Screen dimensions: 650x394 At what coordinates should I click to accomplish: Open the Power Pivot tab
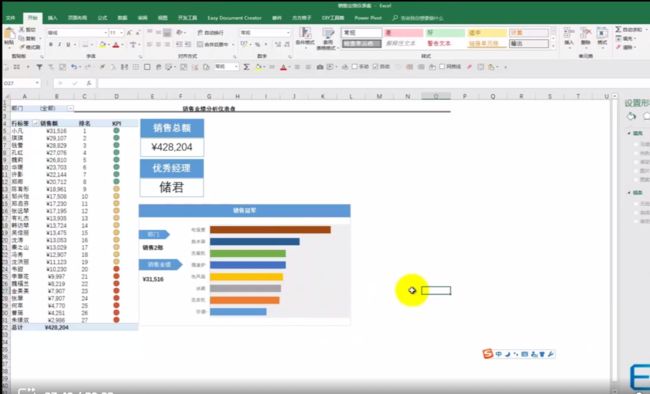pos(368,18)
